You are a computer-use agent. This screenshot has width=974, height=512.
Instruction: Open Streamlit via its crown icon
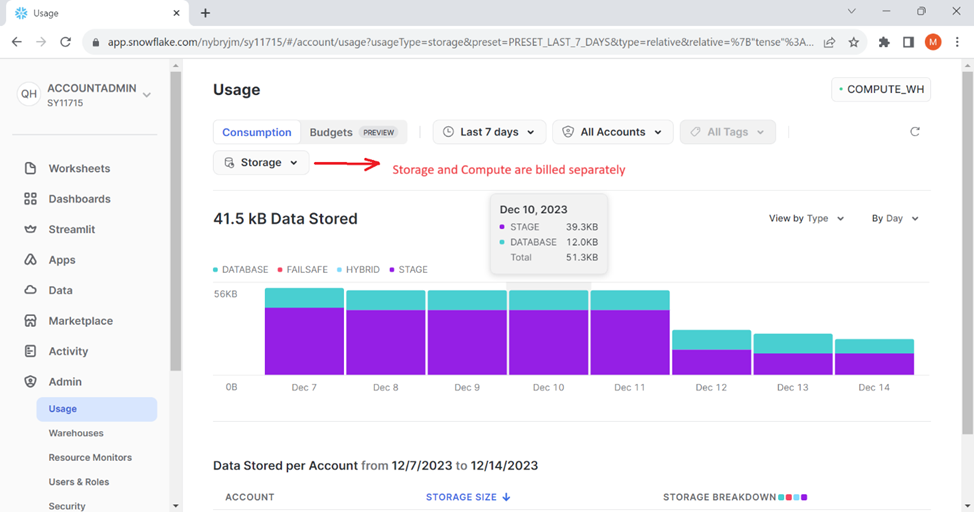point(30,229)
